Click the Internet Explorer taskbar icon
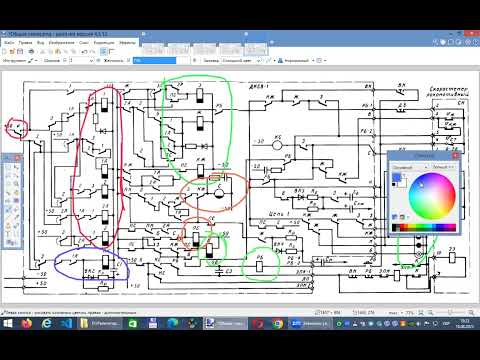Screen dimensions: 480x360 coord(47,323)
